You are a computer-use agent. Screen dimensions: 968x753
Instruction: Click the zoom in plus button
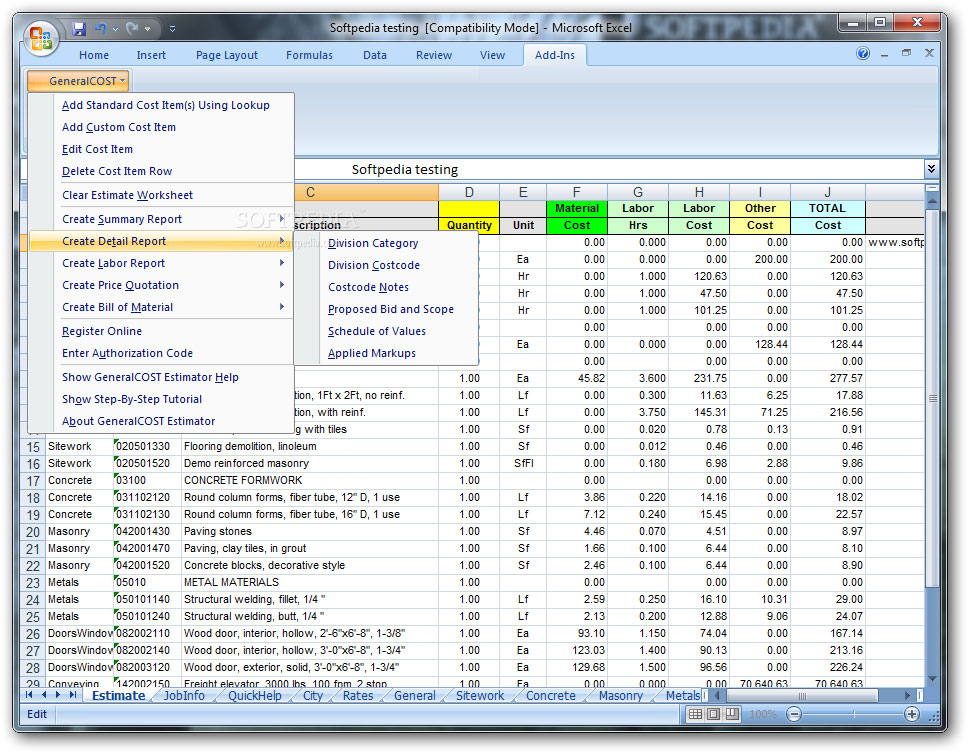coord(912,714)
